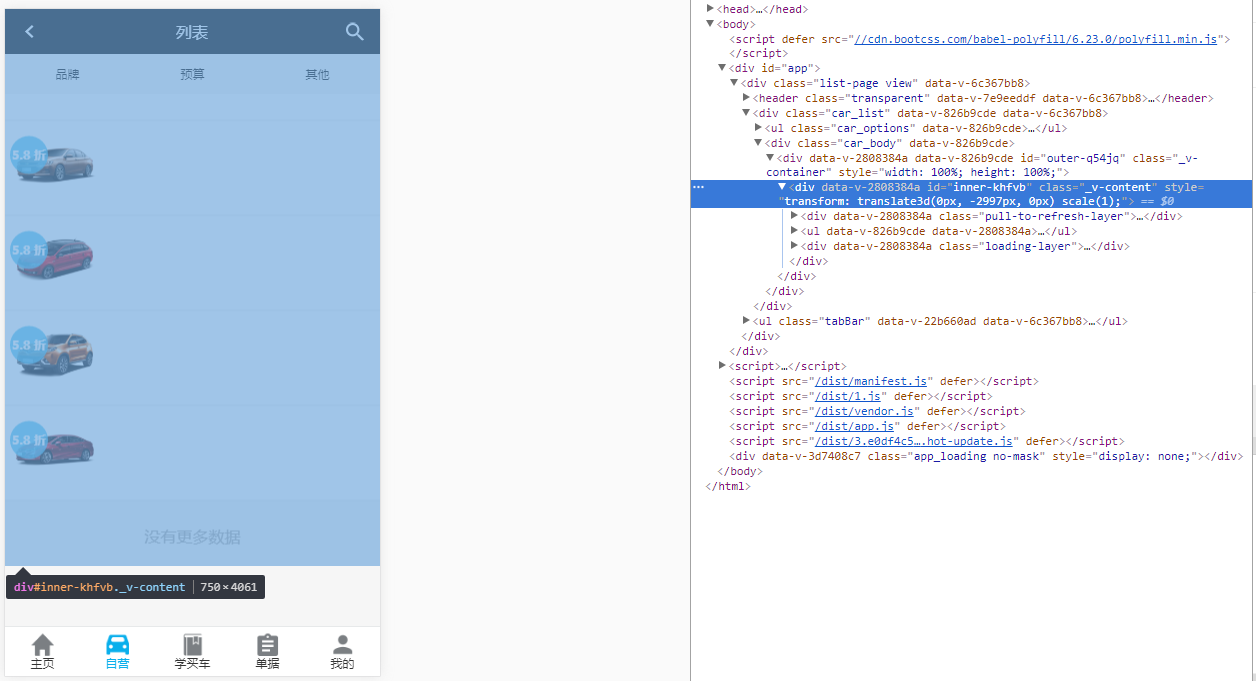The image size is (1256, 681).
Task: Open the 单据 clipboard tab icon
Action: tap(267, 645)
